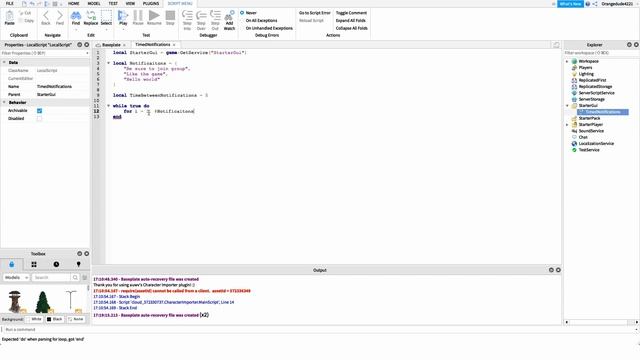This screenshot has height=360, width=640.
Task: Click the Pause test button
Action: pyautogui.click(x=138, y=18)
